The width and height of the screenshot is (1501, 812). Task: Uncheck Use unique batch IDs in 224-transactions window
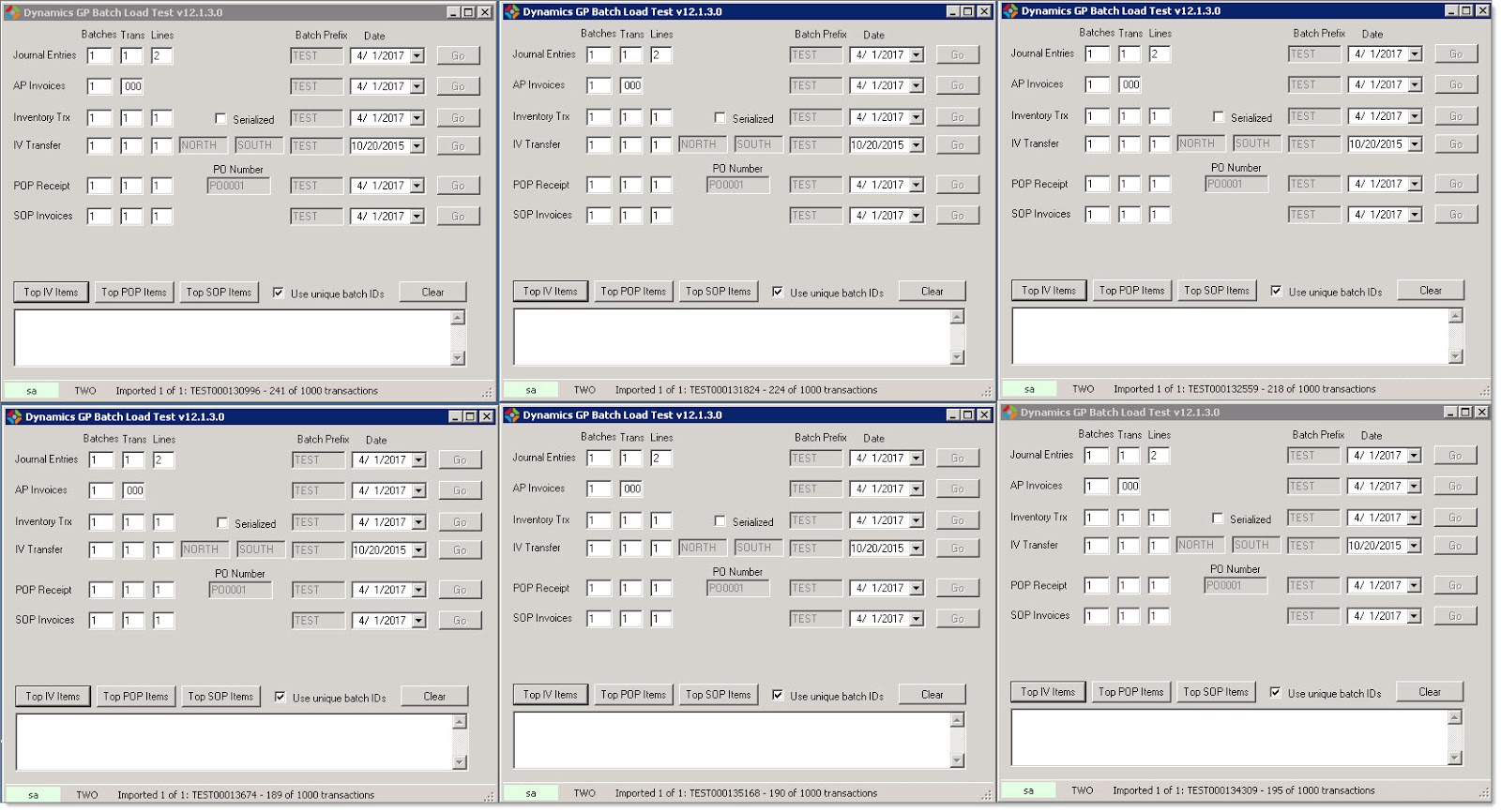coord(778,292)
